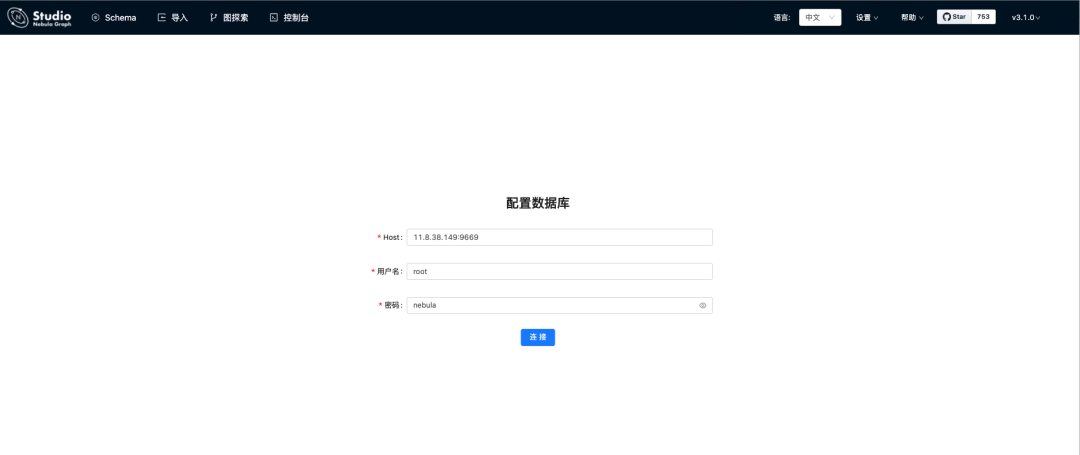Switch to the 图探索 page label
This screenshot has width=1080, height=455.
click(235, 18)
